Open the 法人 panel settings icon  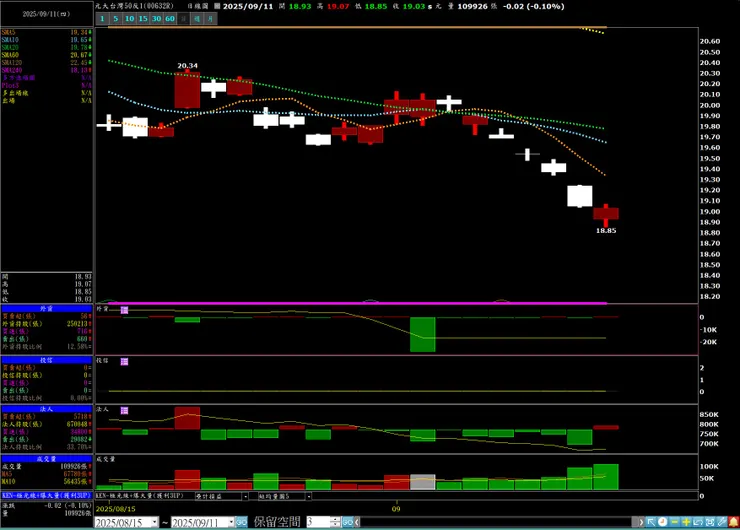pyautogui.click(x=124, y=411)
